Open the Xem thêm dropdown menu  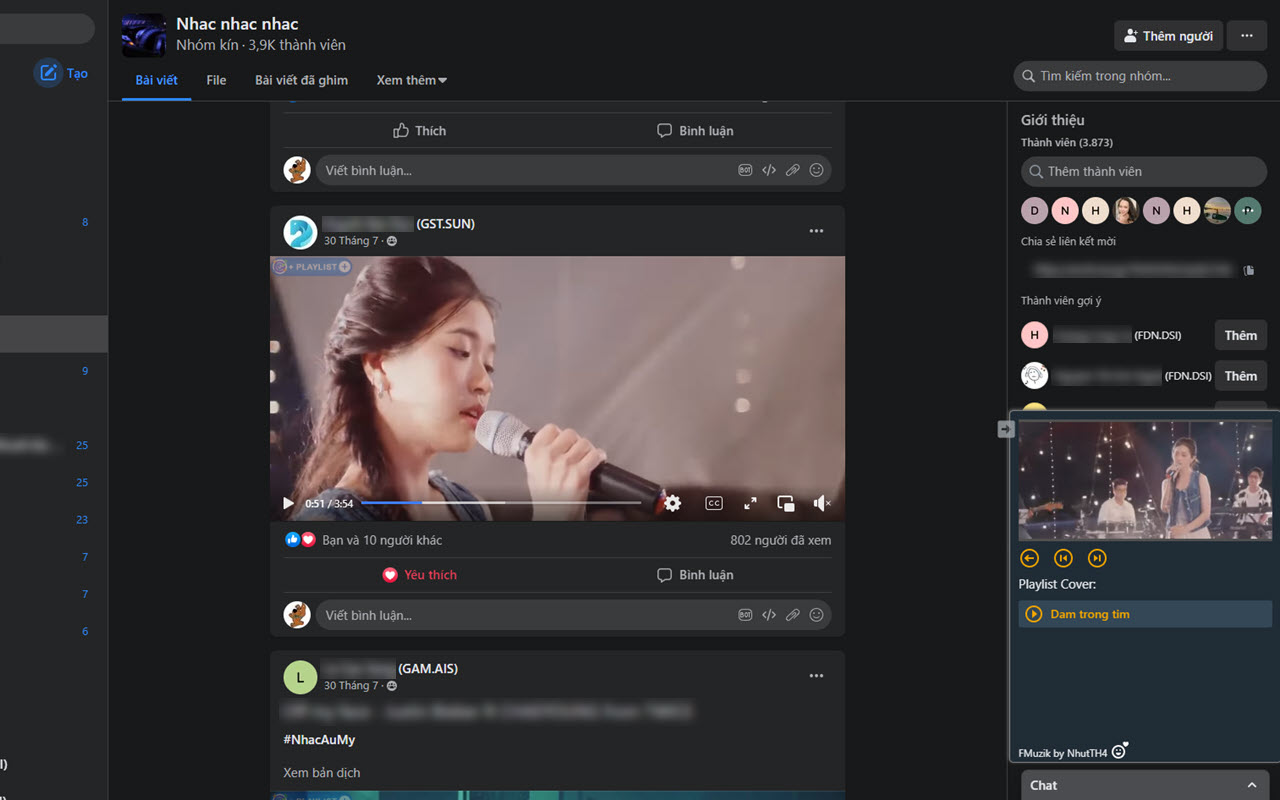click(411, 80)
